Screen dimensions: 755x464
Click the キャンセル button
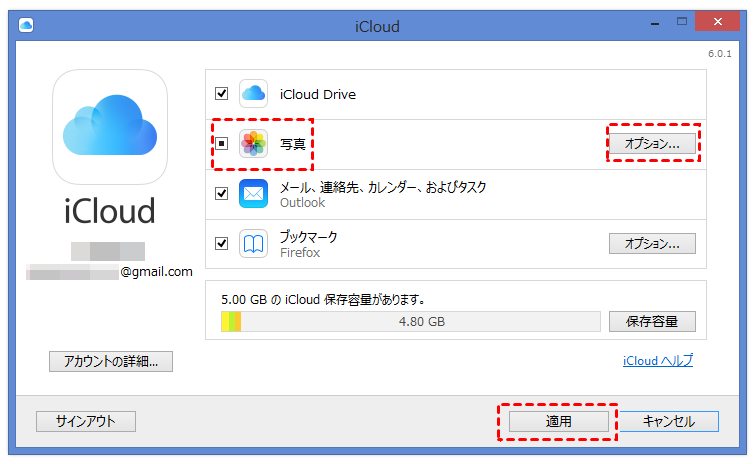(x=668, y=422)
